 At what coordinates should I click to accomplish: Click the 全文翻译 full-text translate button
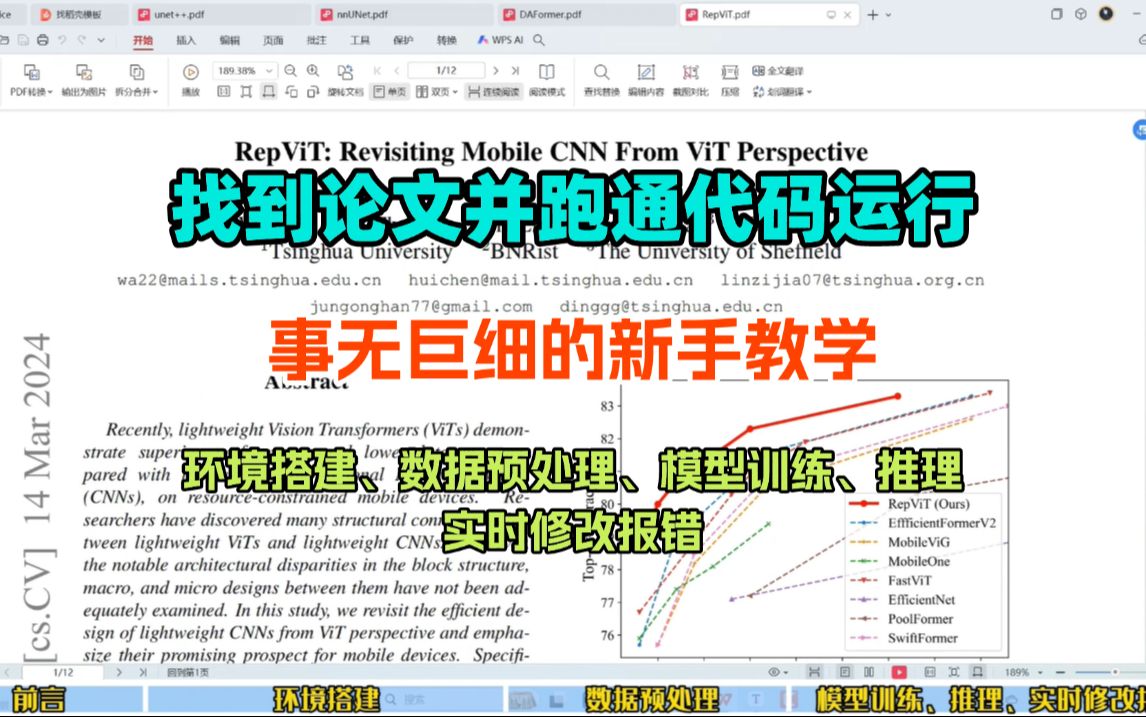pyautogui.click(x=778, y=71)
